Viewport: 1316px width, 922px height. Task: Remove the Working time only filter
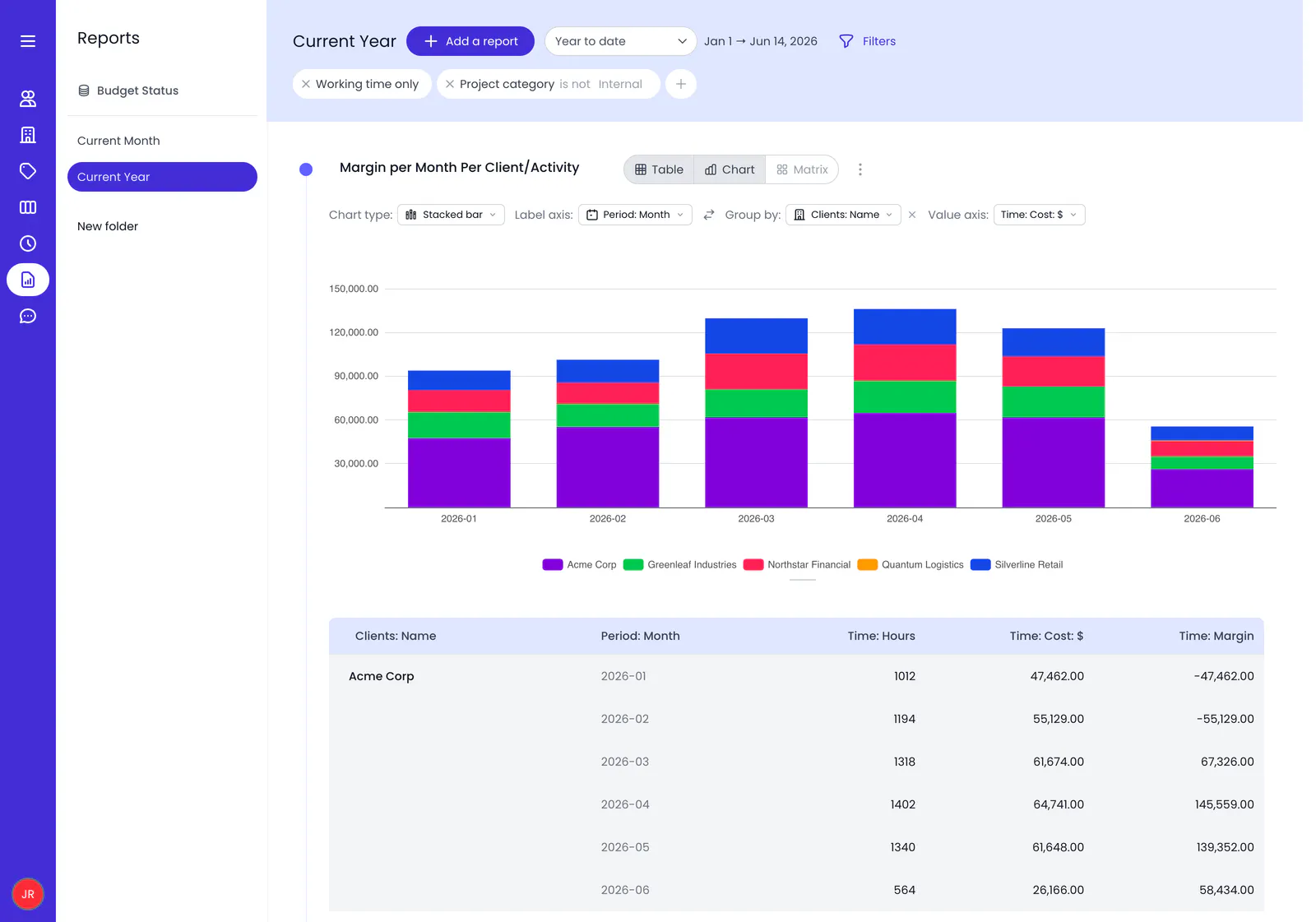coord(306,84)
